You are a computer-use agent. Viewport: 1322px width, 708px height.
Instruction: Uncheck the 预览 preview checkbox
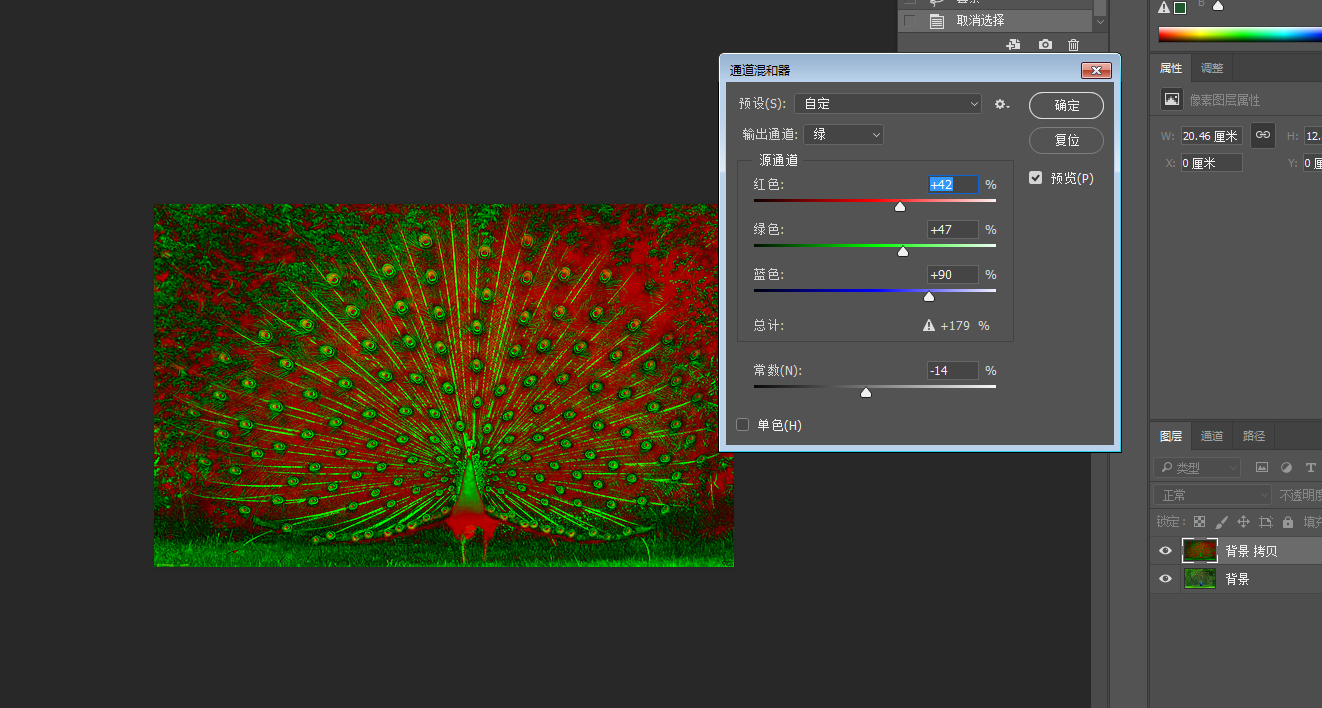click(1036, 178)
